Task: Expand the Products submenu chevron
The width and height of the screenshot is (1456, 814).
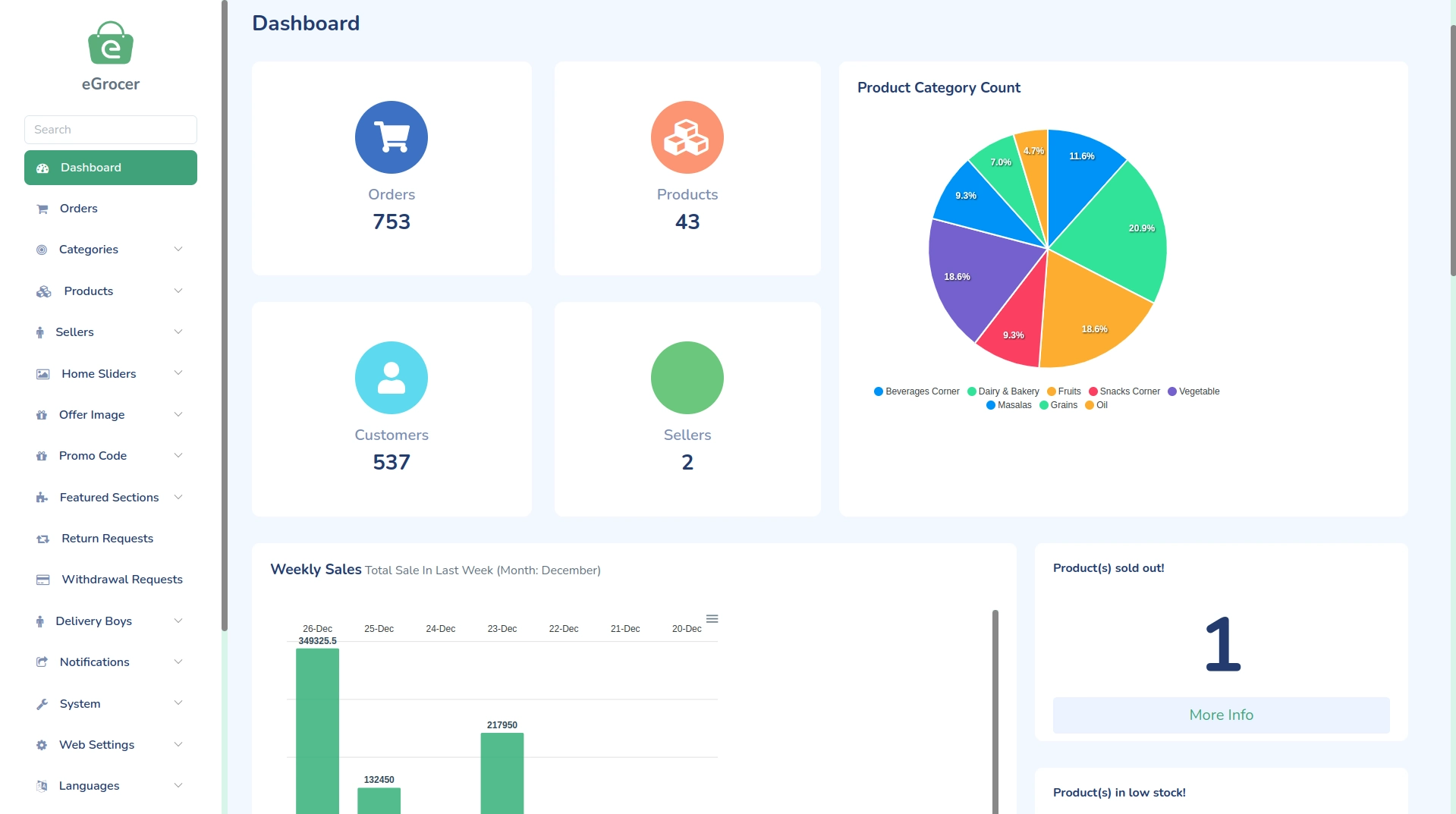Action: point(178,291)
